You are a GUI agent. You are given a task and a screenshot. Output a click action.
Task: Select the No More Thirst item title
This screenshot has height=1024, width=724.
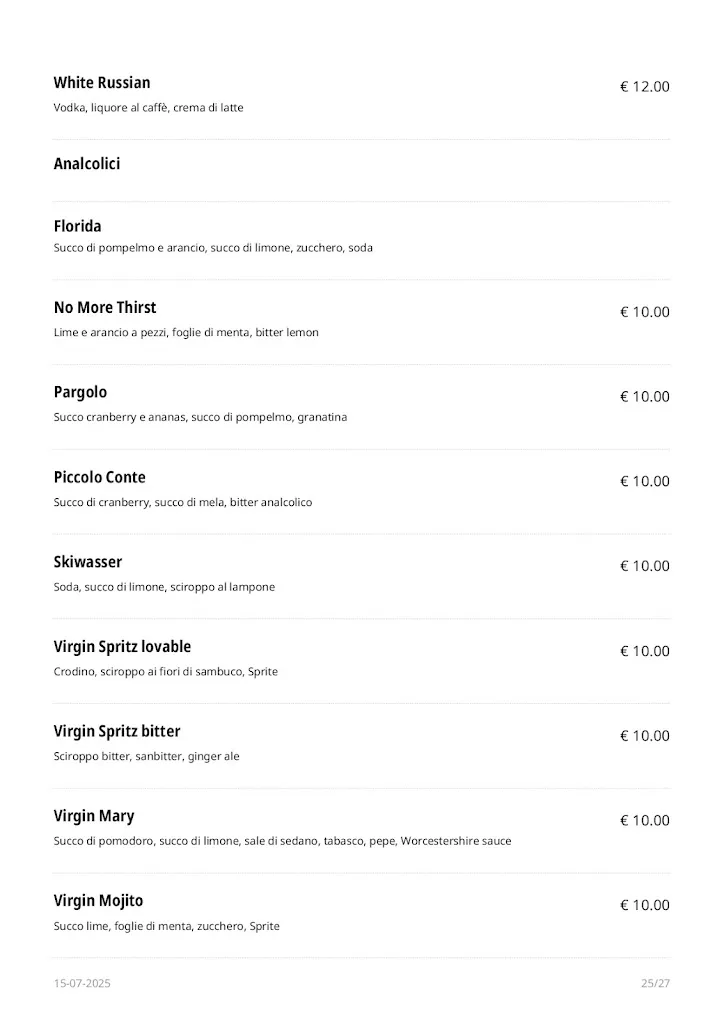pyautogui.click(x=105, y=308)
